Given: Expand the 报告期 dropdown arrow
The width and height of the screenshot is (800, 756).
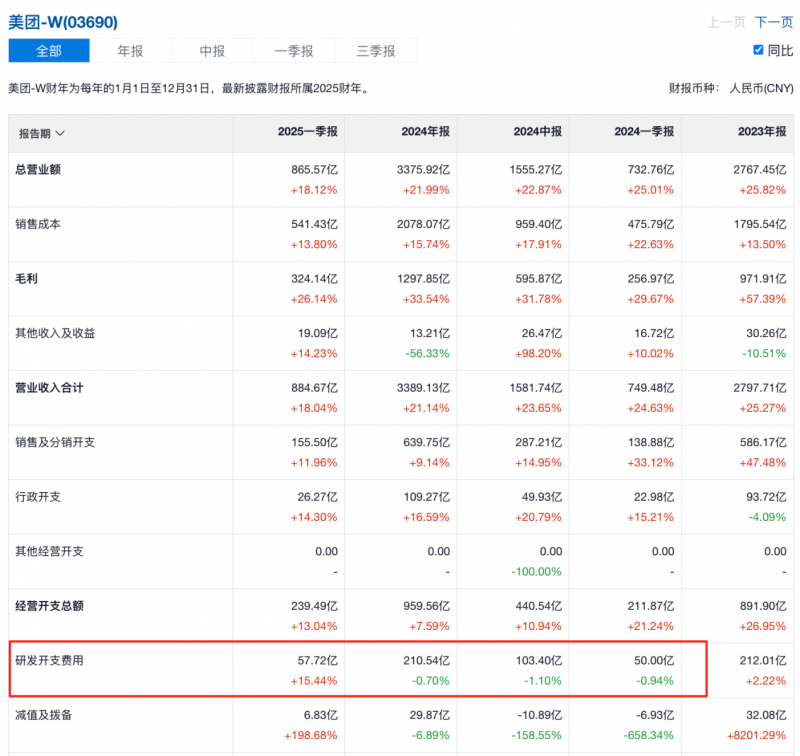Looking at the screenshot, I should pos(60,134).
